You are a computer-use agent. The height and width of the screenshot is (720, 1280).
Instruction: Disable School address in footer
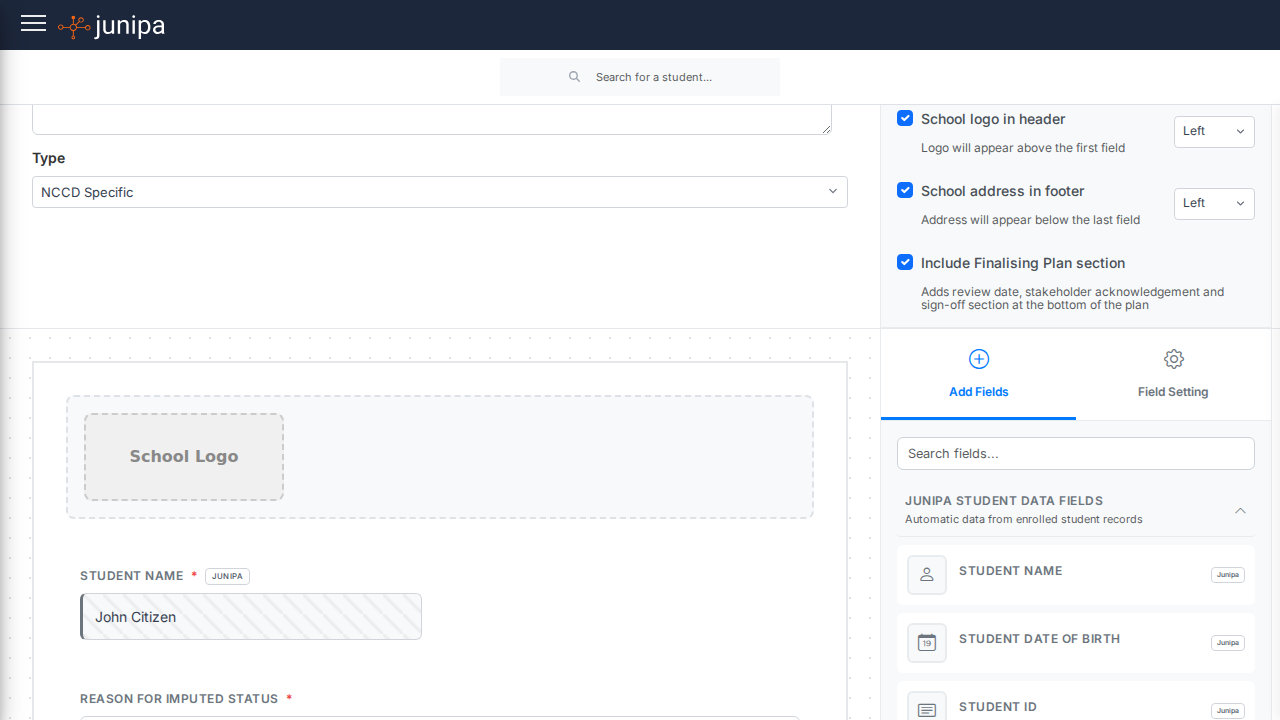point(905,190)
